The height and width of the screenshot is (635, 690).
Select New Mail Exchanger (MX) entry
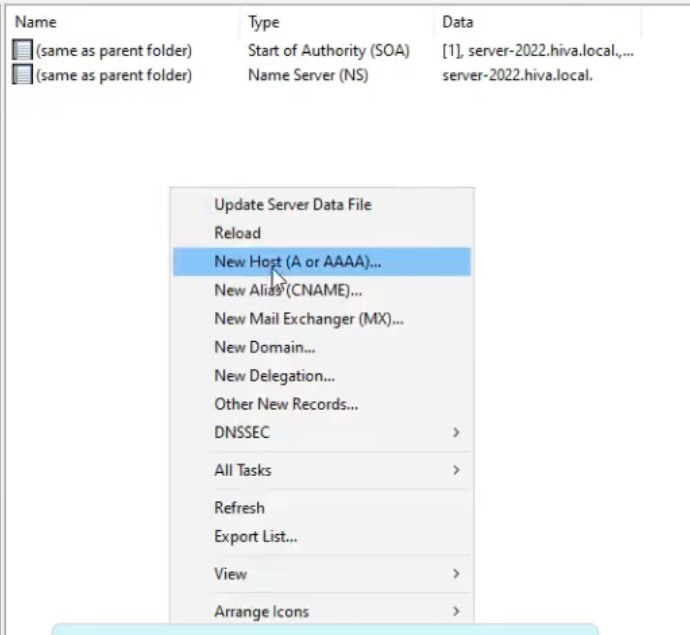pyautogui.click(x=322, y=319)
